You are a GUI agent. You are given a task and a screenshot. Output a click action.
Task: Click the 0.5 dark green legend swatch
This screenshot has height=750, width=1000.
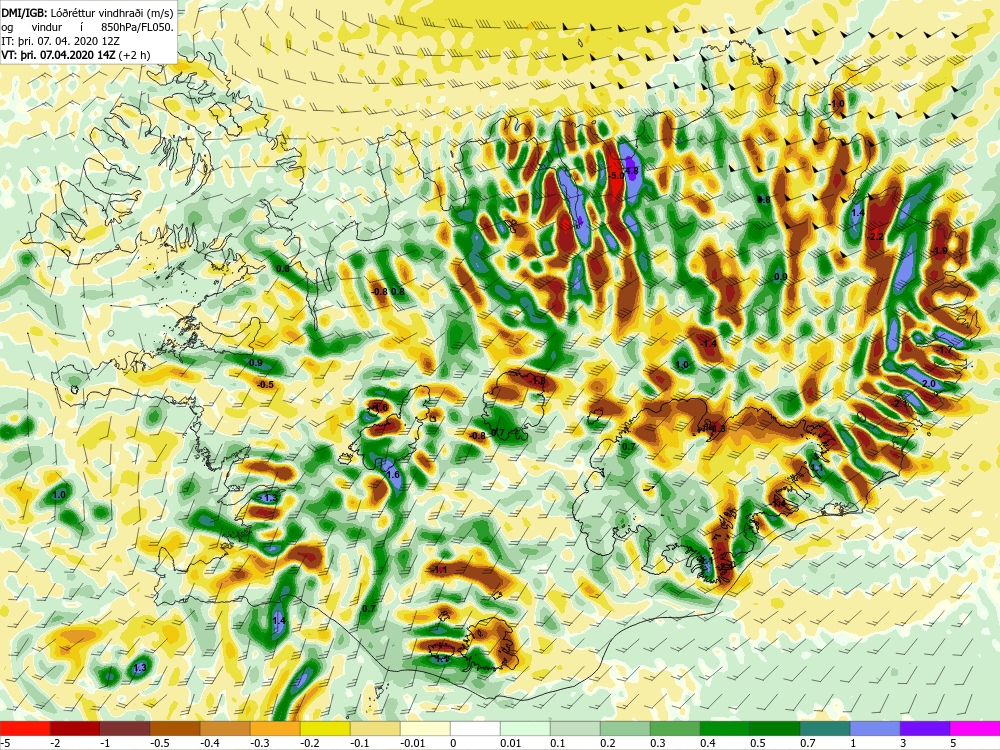pyautogui.click(x=775, y=729)
